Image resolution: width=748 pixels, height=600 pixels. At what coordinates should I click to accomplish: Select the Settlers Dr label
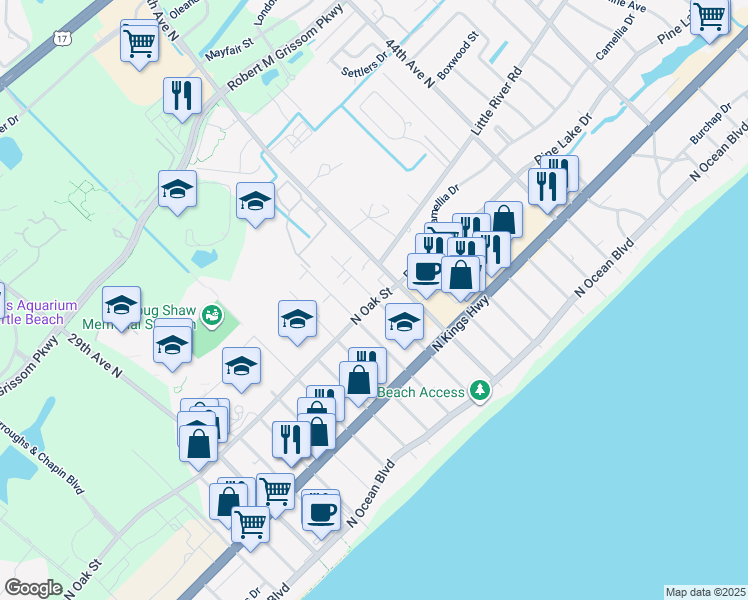pos(364,64)
